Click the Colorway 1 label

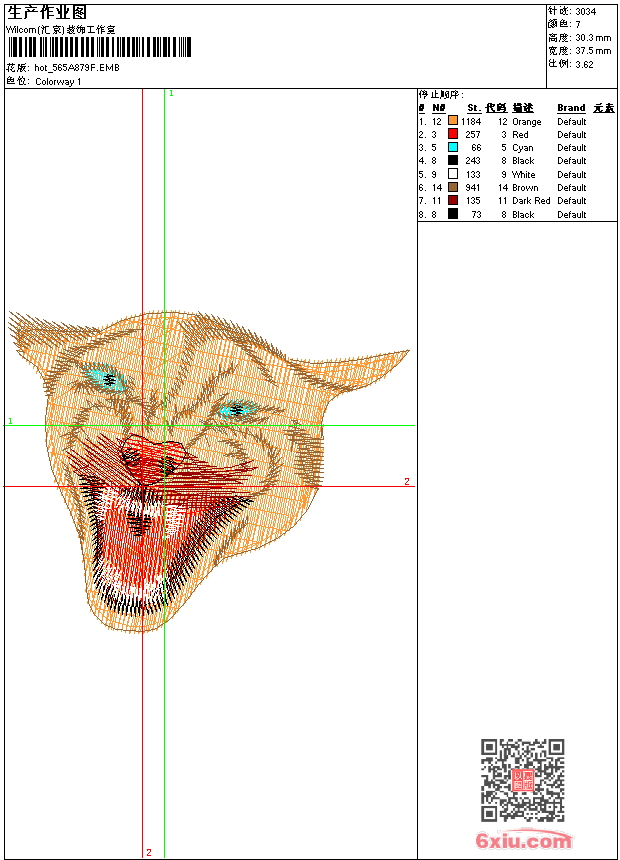pos(58,82)
